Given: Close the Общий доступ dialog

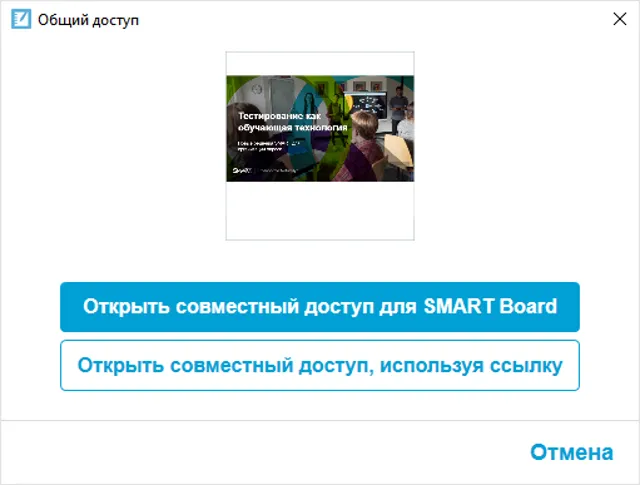Looking at the screenshot, I should tap(620, 19).
